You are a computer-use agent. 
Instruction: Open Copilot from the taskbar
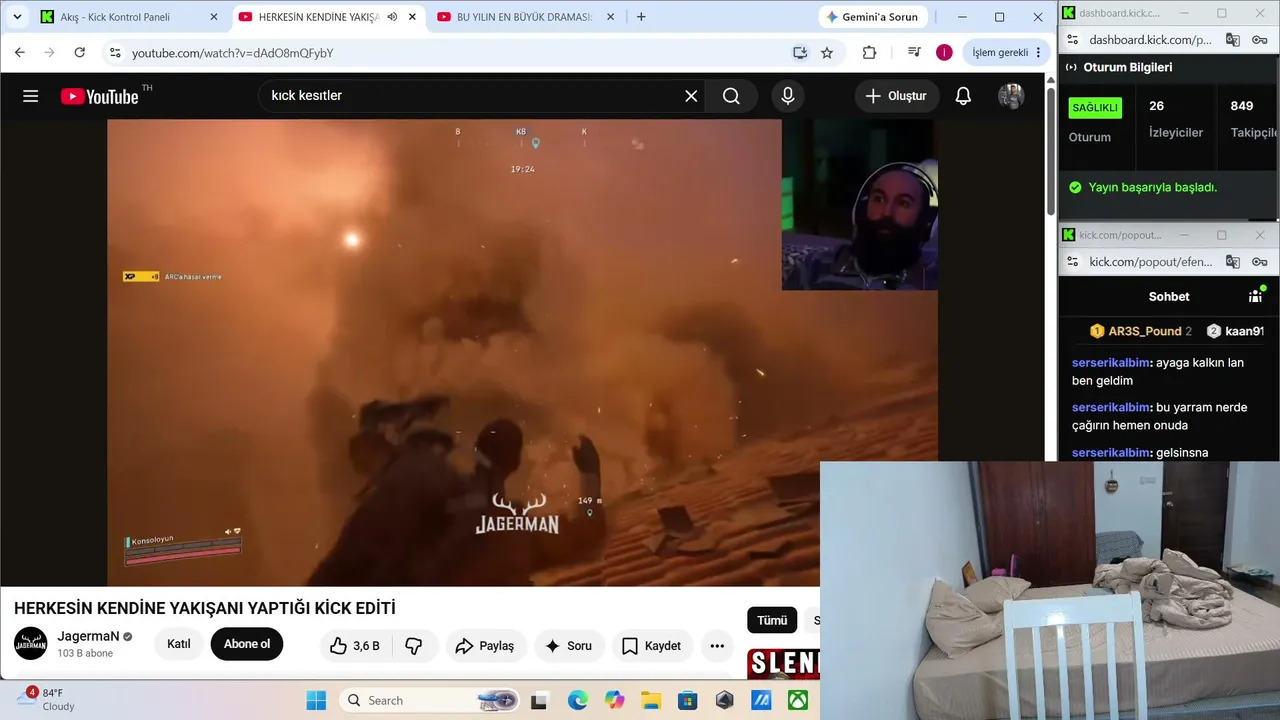[615, 700]
